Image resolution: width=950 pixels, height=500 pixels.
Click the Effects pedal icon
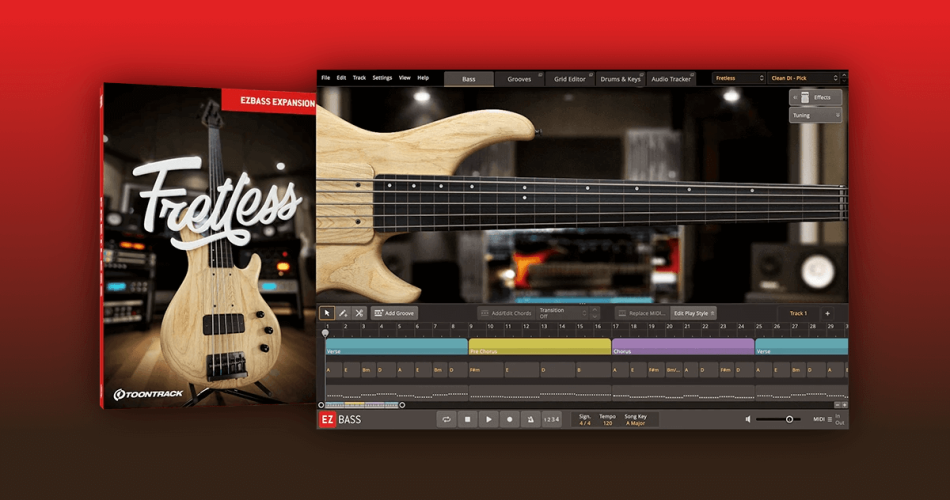coord(805,98)
